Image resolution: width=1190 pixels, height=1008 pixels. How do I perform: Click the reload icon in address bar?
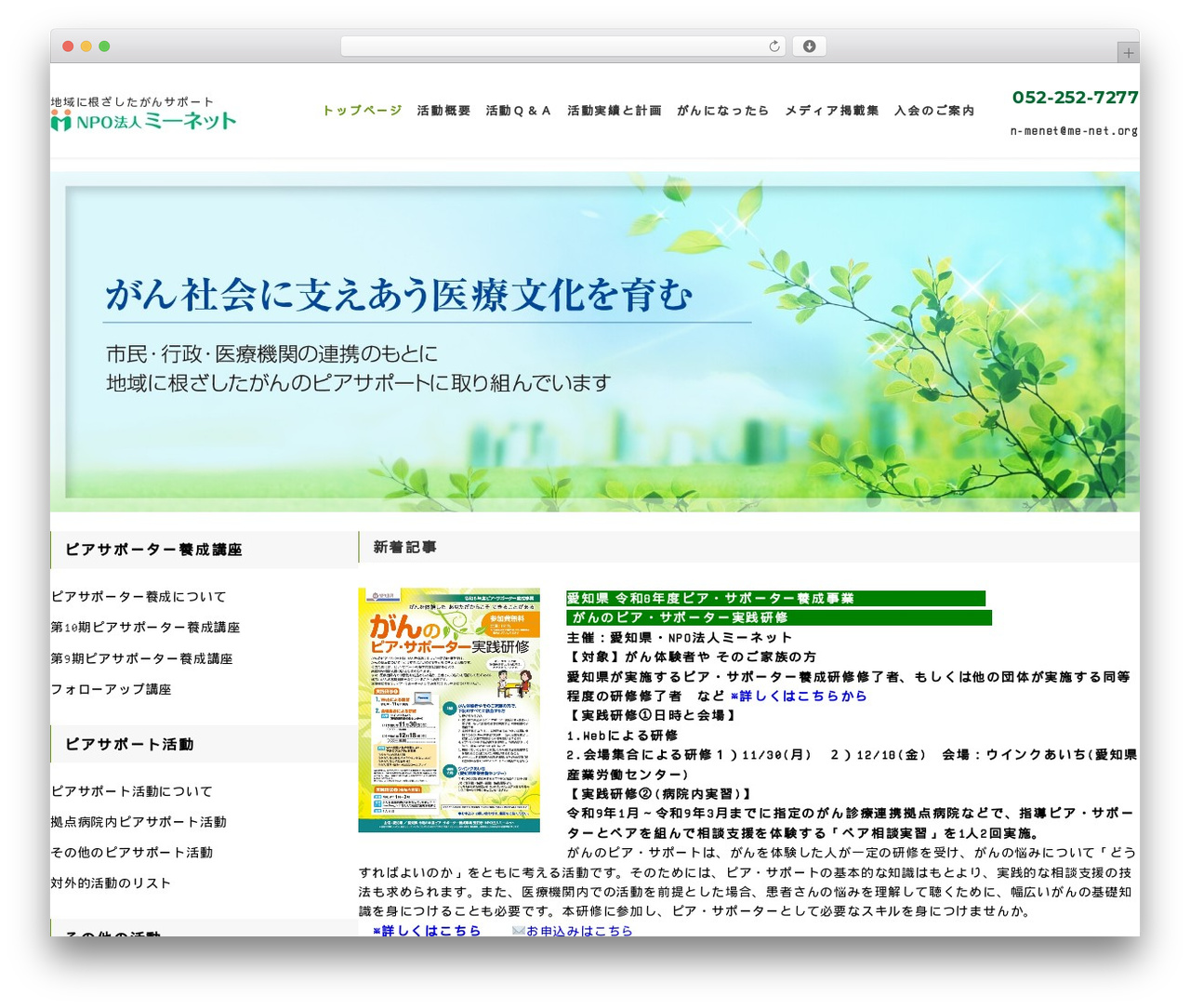[774, 46]
